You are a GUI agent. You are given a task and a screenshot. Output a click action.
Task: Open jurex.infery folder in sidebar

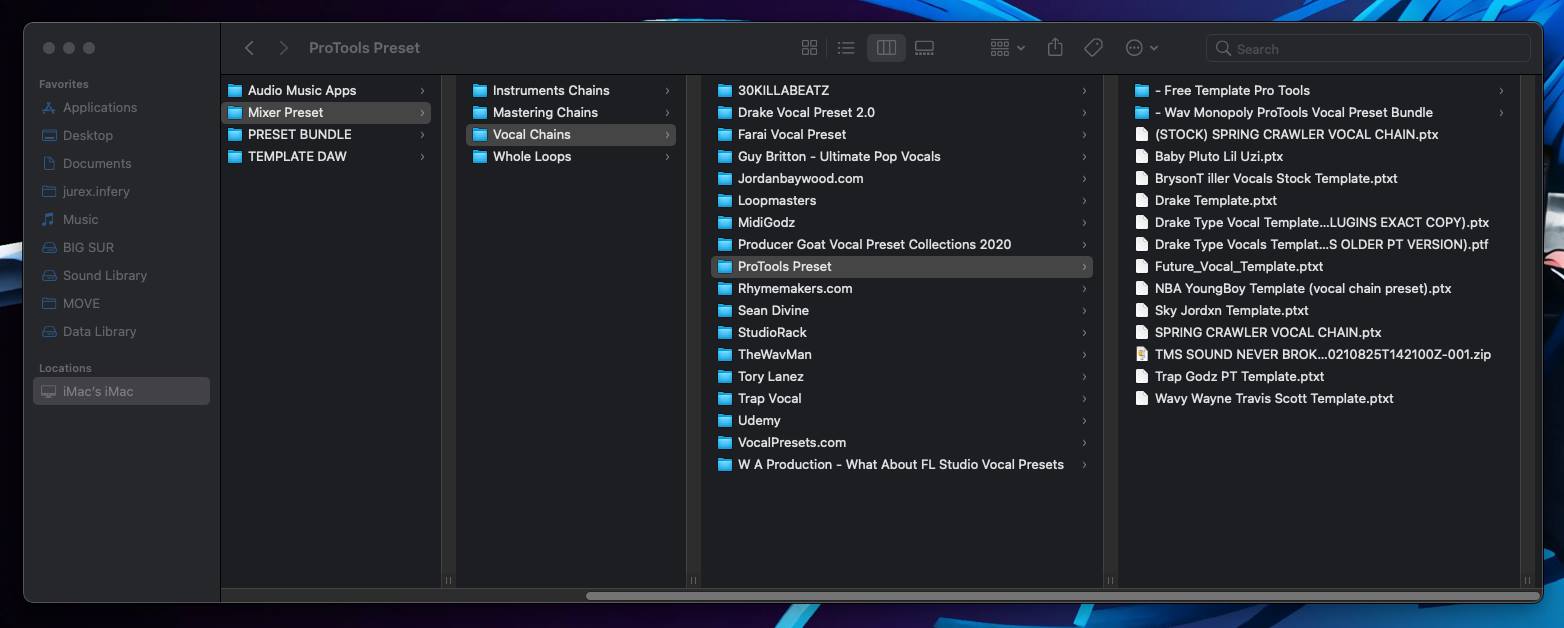coord(122,191)
